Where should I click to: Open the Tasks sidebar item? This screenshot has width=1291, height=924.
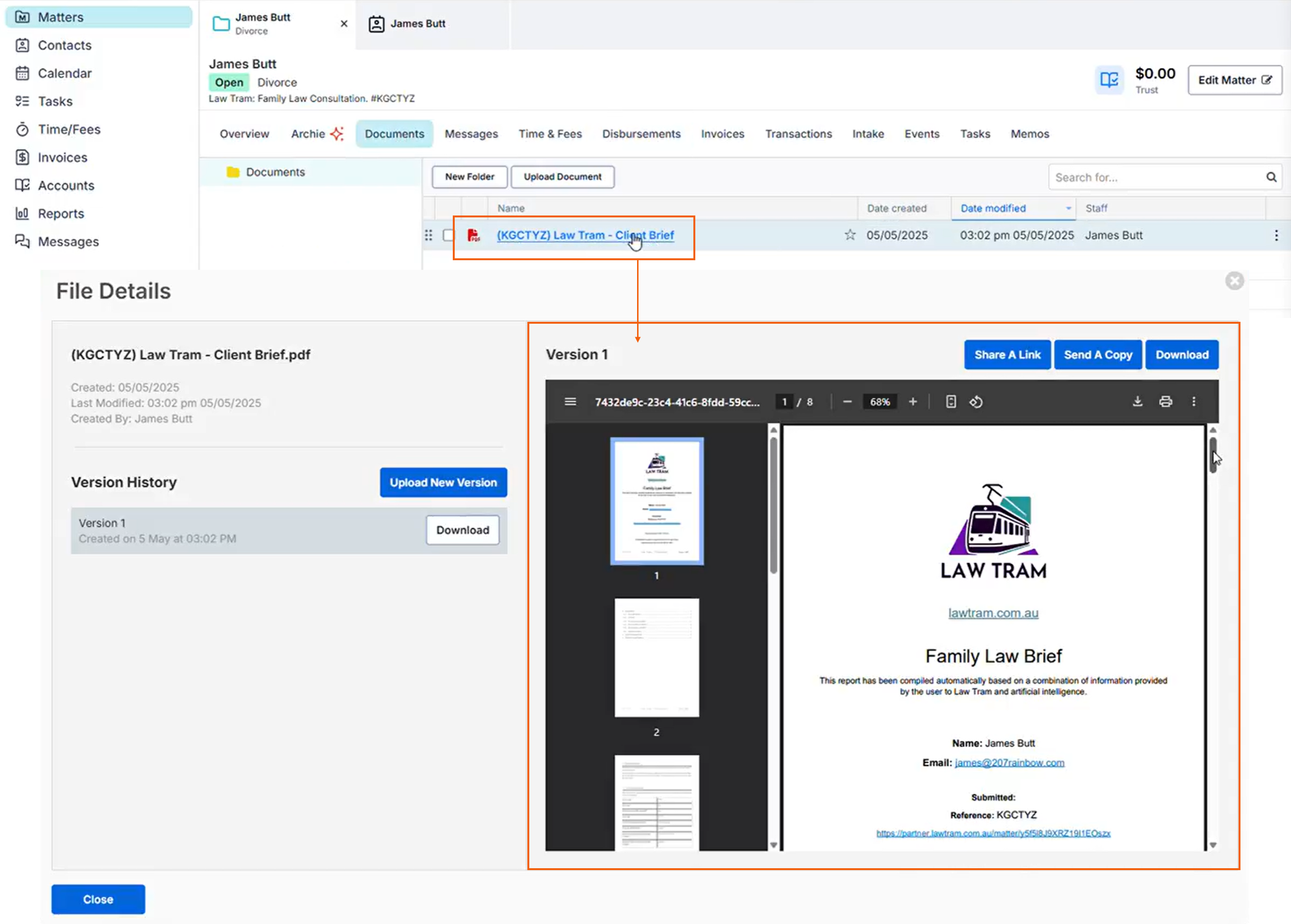(55, 101)
